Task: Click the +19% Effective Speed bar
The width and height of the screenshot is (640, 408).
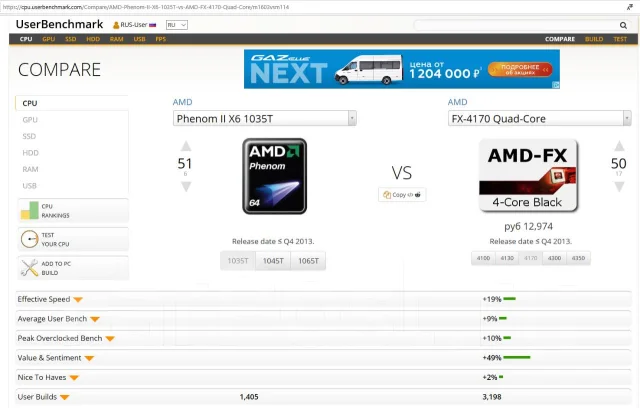Action: (x=509, y=299)
